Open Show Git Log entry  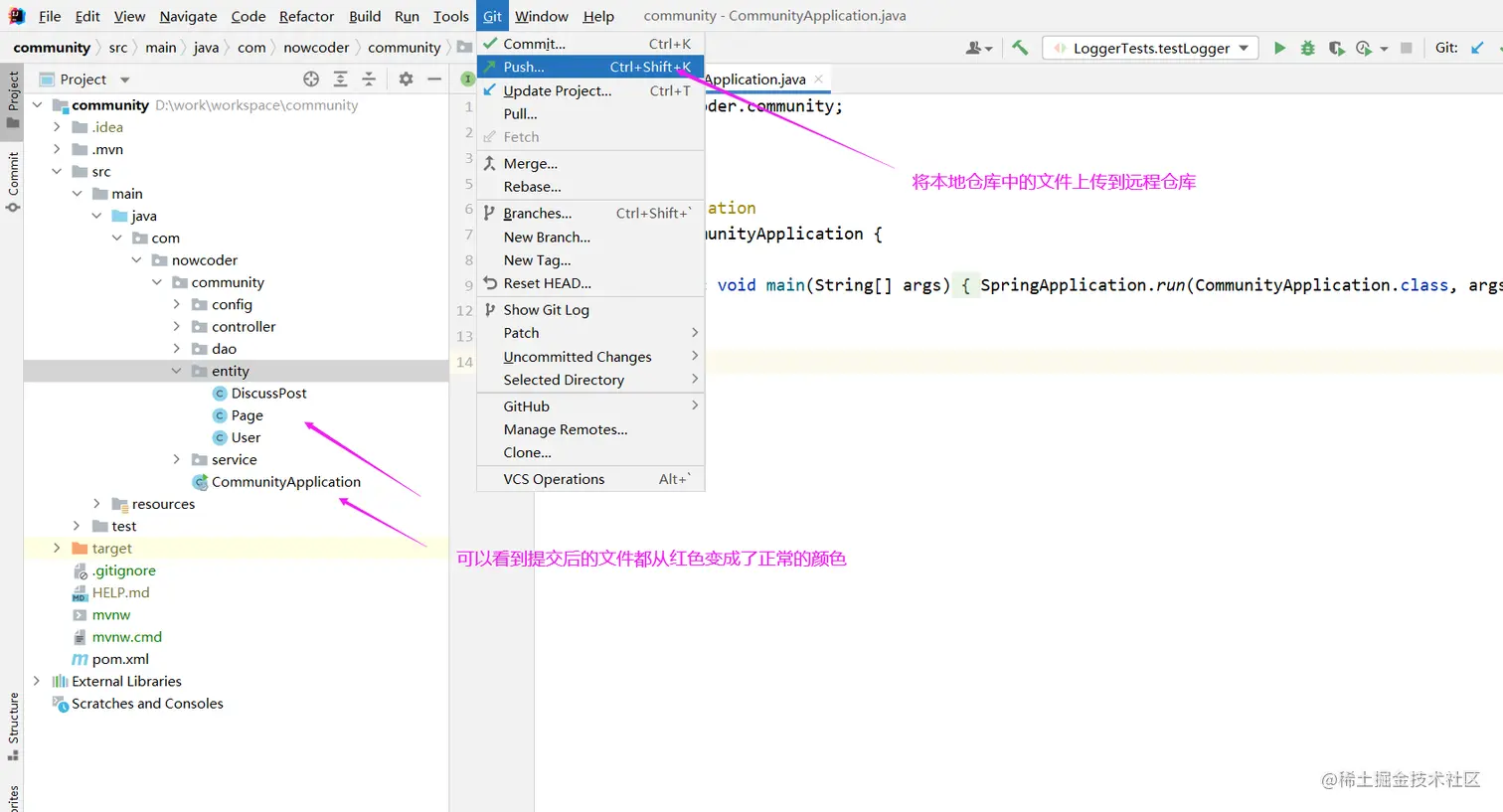pyautogui.click(x=590, y=309)
